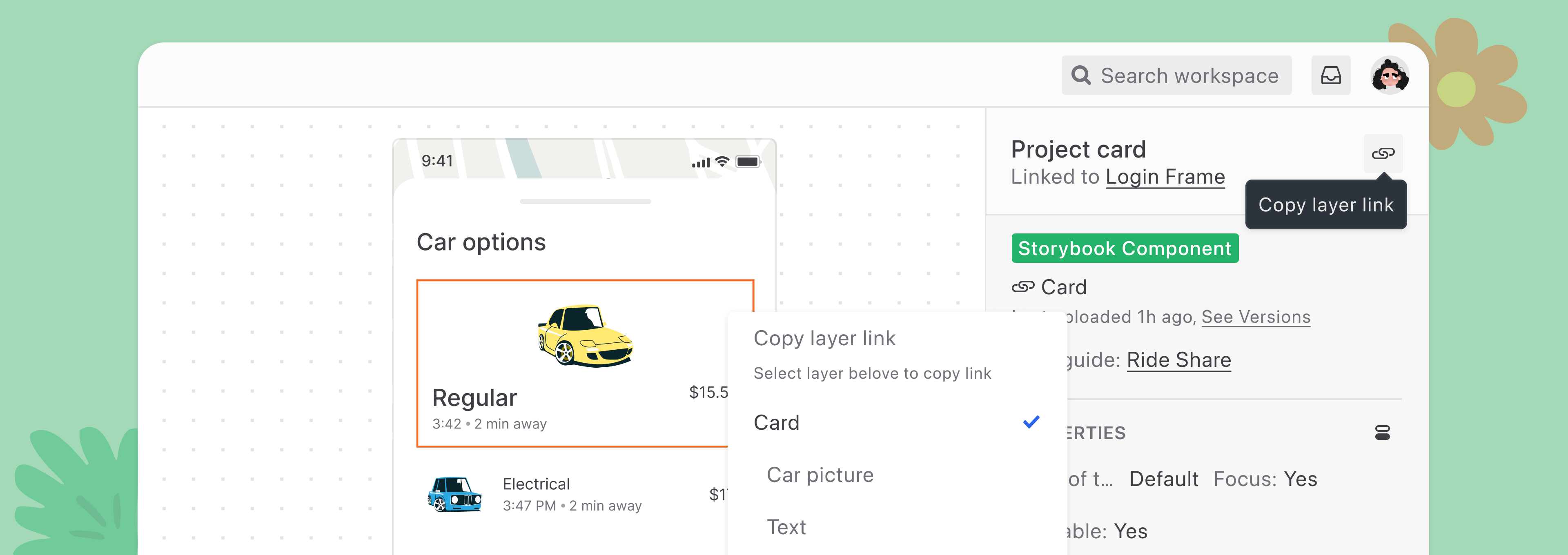Open the inbox icon in the top bar
The image size is (1568, 555).
click(x=1331, y=75)
